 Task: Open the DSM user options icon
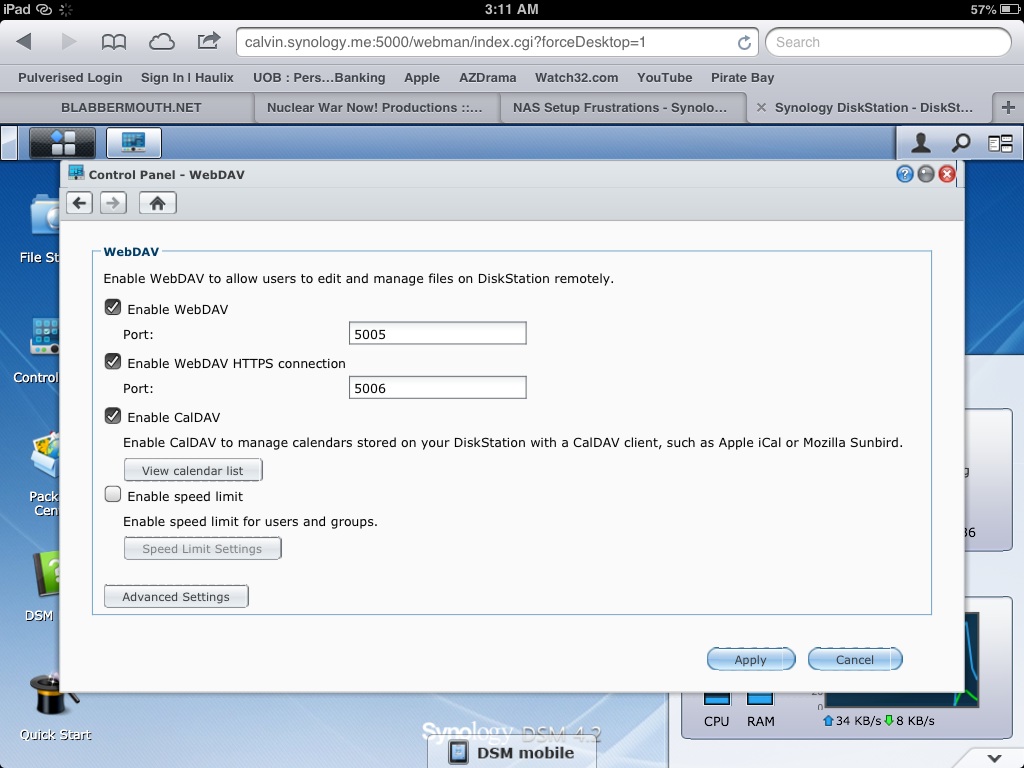(x=921, y=142)
